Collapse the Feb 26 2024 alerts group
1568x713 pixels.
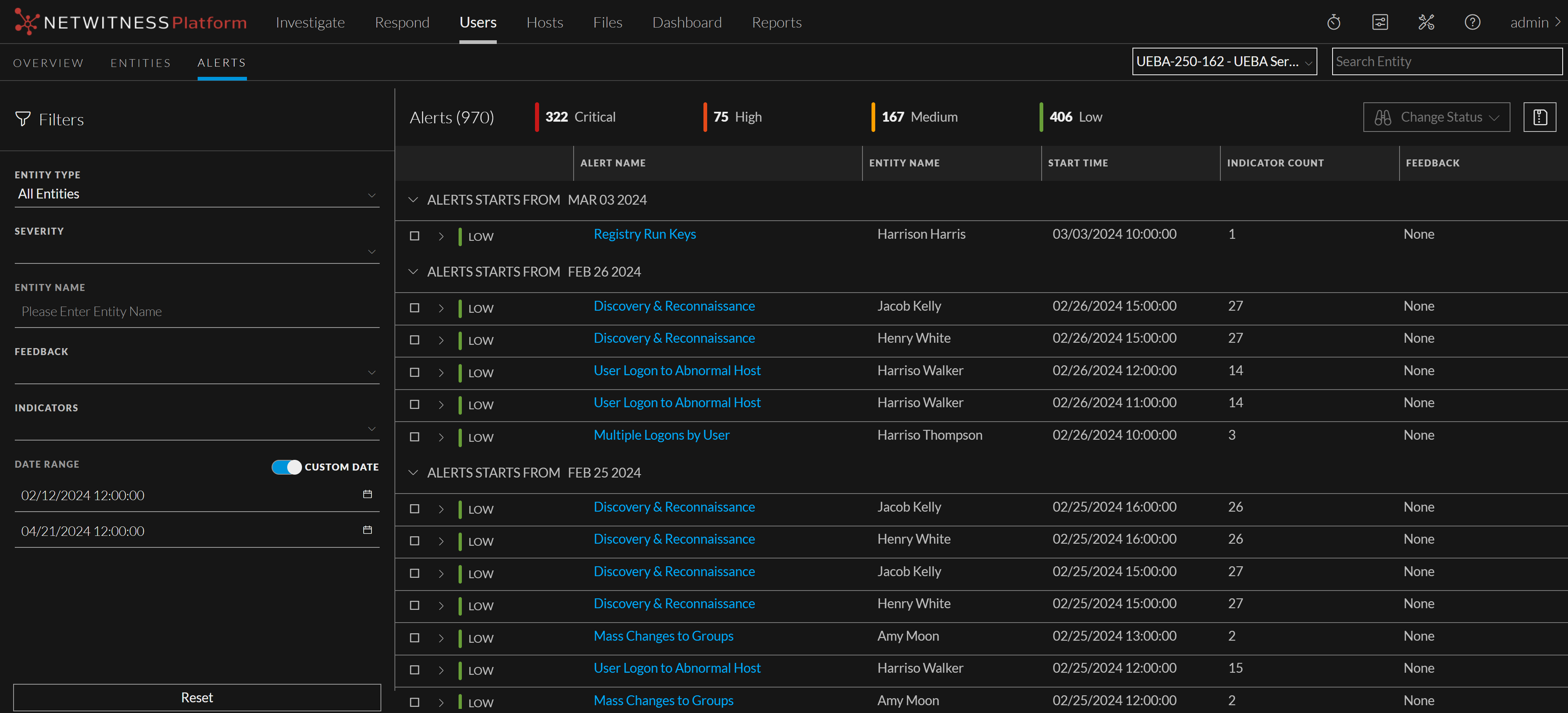[x=413, y=272]
